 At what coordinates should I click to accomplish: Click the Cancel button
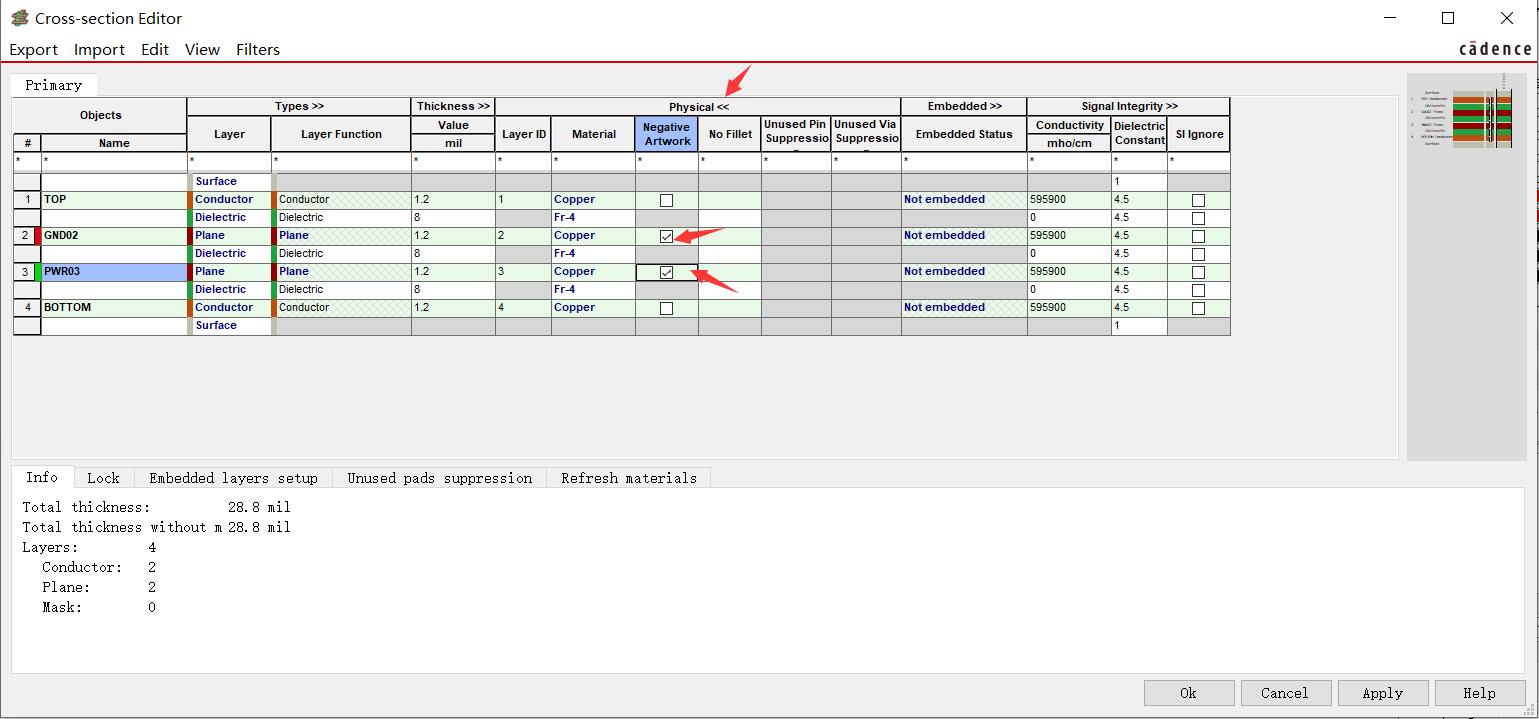click(1285, 693)
